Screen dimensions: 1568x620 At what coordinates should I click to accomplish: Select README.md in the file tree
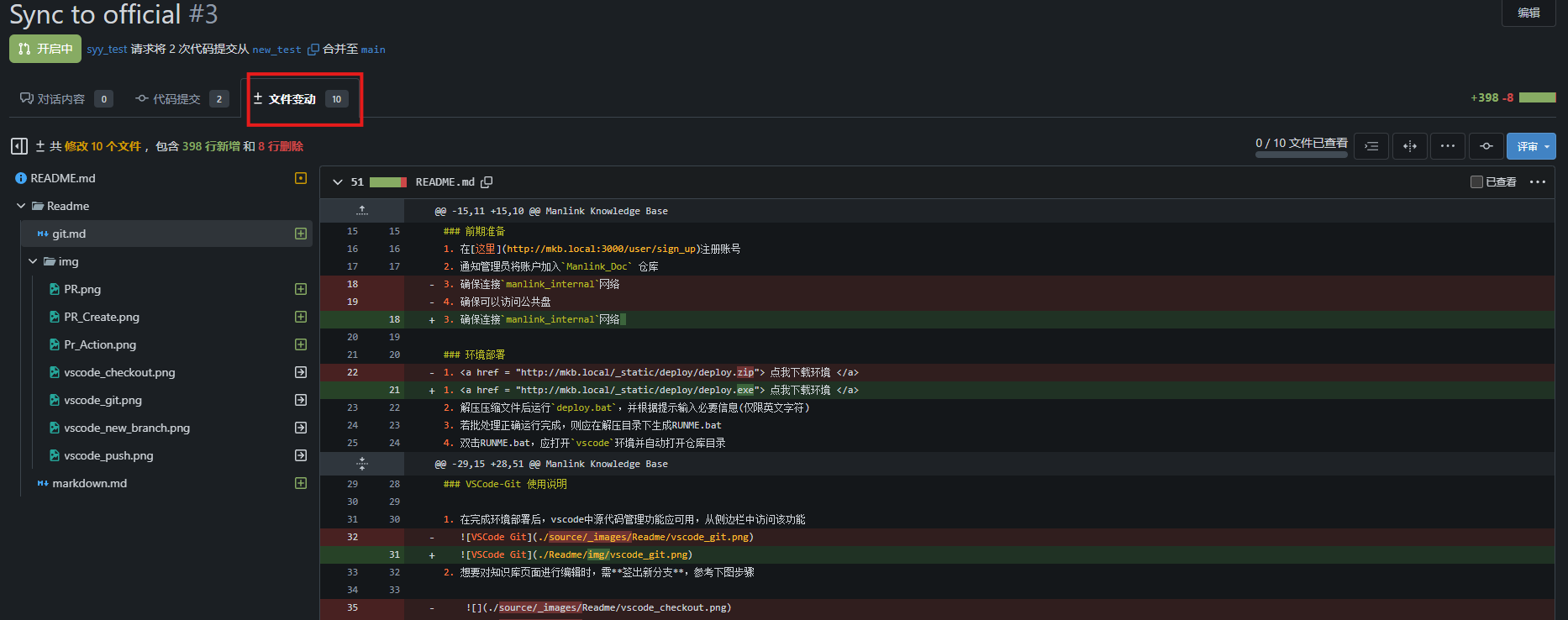click(63, 178)
